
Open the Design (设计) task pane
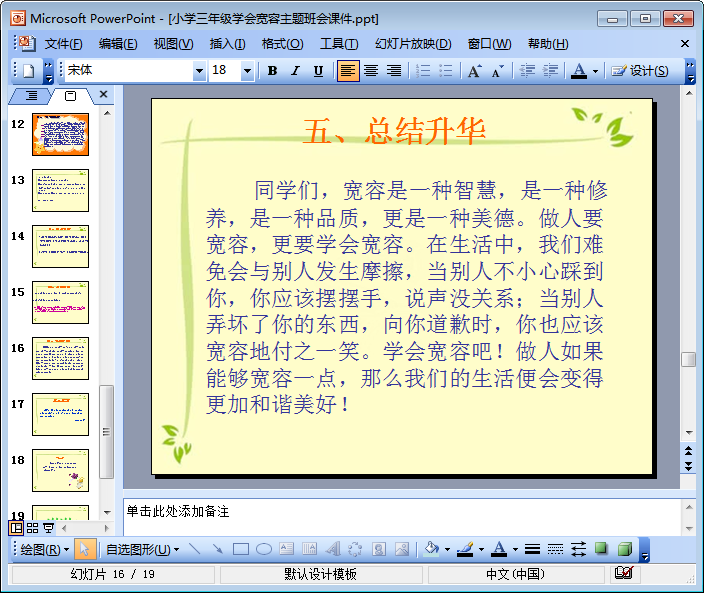click(640, 70)
